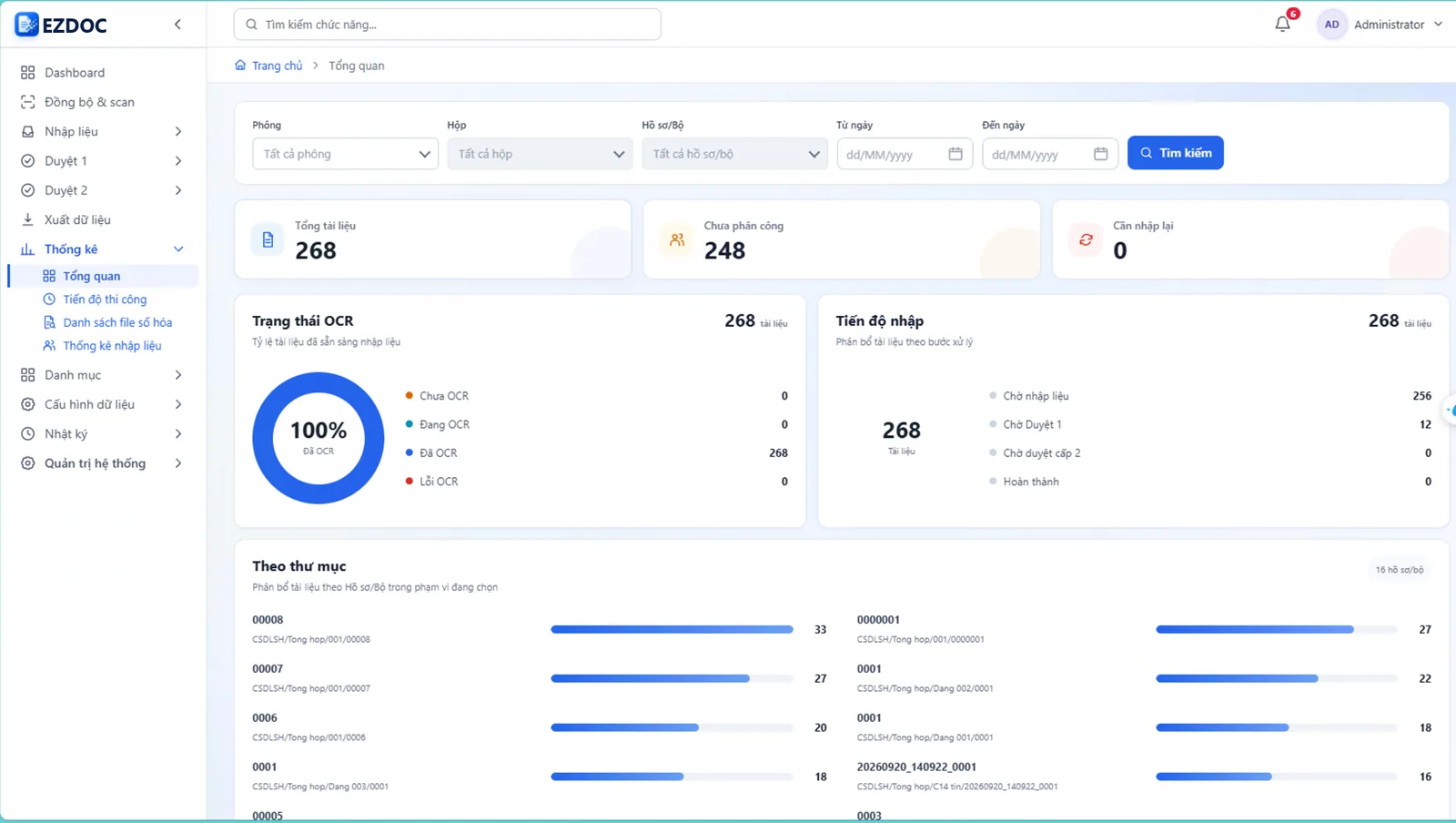The image size is (1456, 823).
Task: Click the Dashboard grid icon
Action: point(28,73)
